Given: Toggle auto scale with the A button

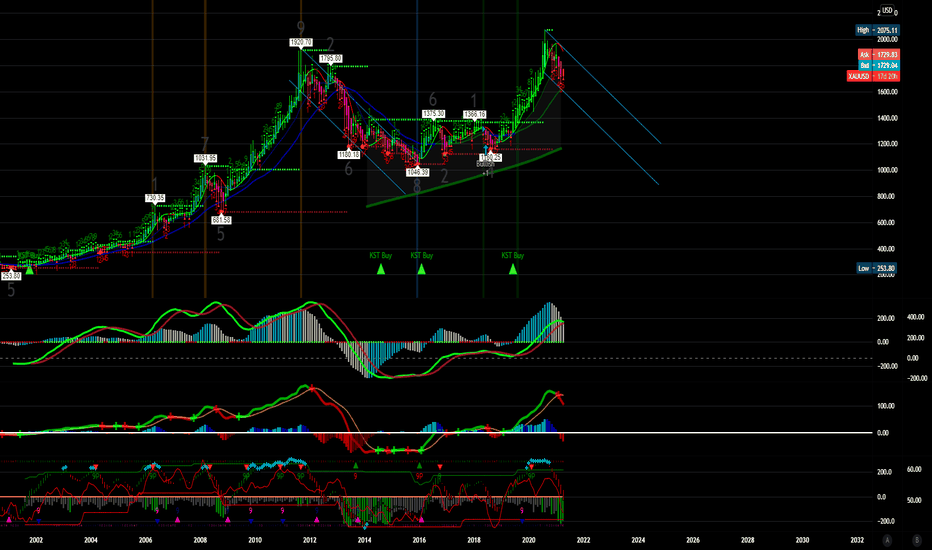Looking at the screenshot, I should pyautogui.click(x=887, y=540).
